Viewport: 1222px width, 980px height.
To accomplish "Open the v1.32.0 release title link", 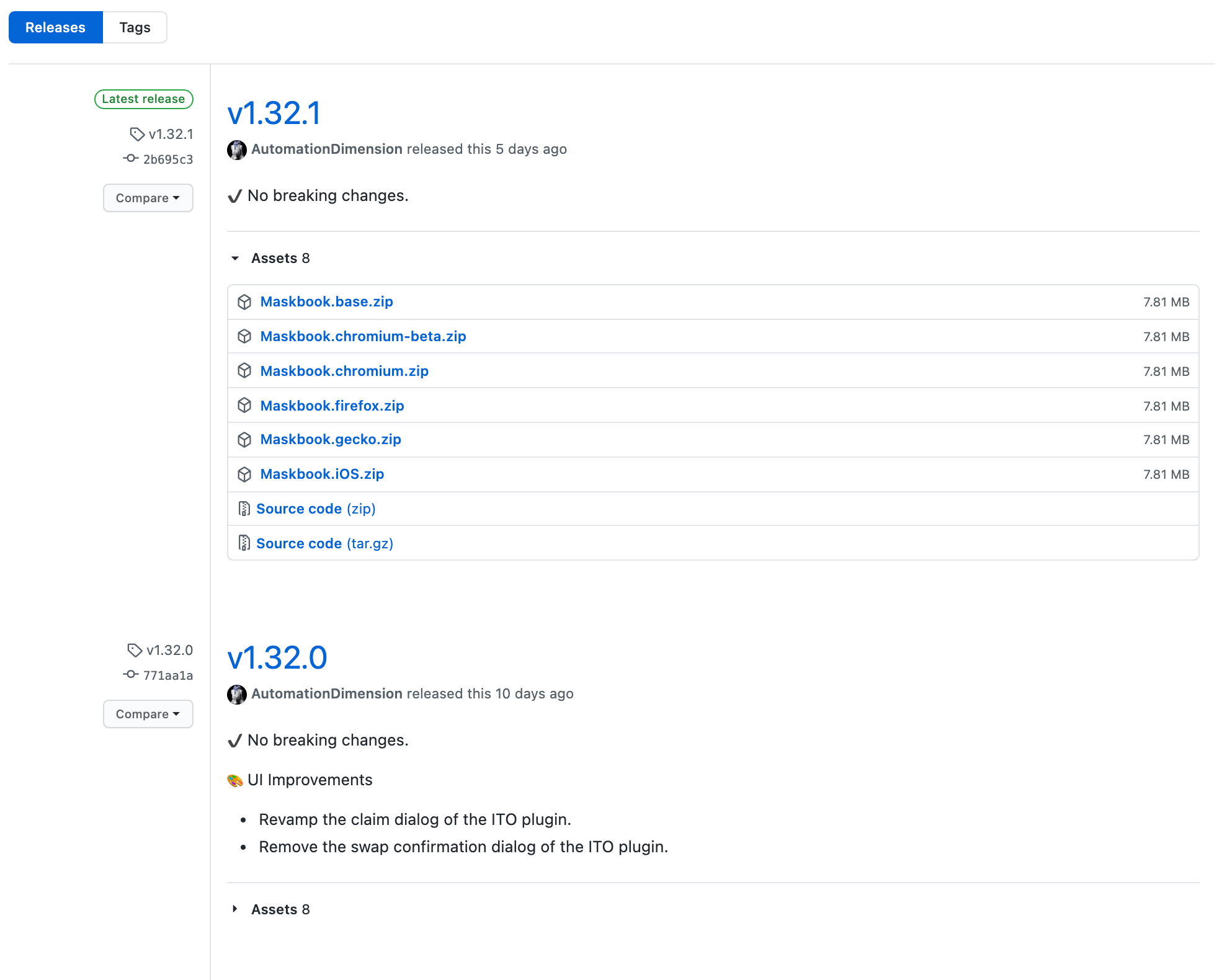I will click(277, 658).
